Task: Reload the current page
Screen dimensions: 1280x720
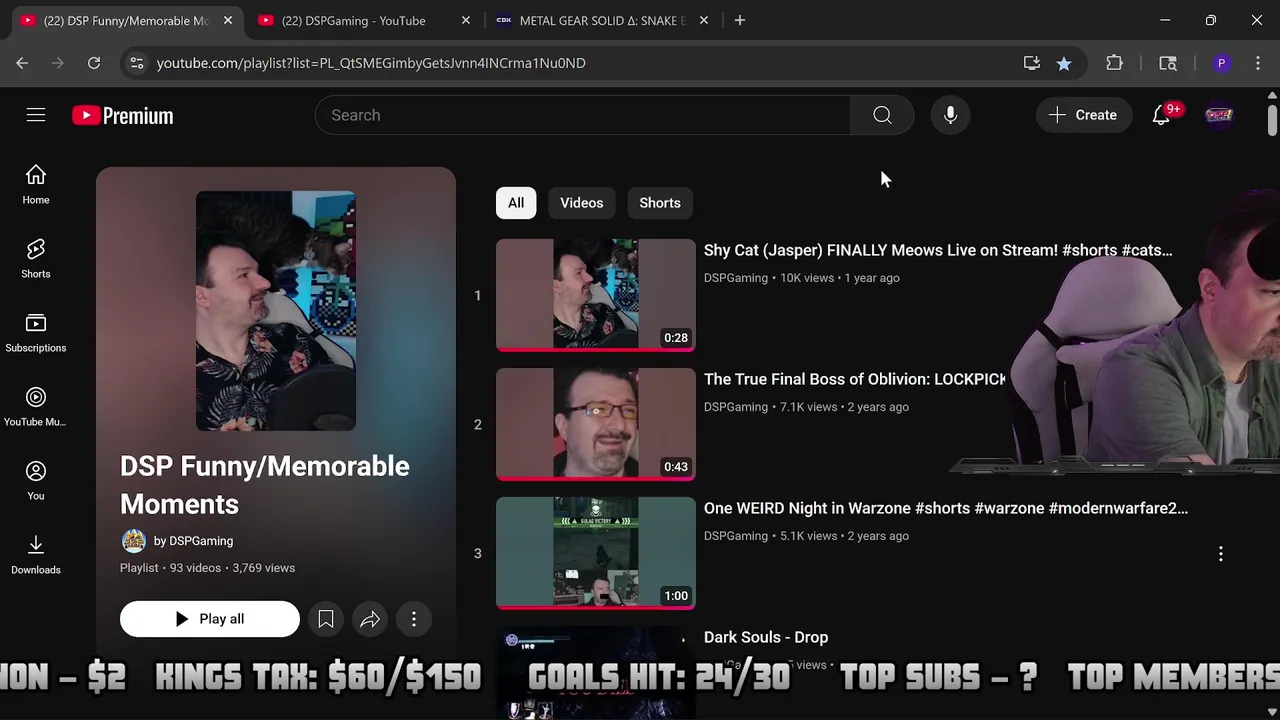Action: point(94,63)
